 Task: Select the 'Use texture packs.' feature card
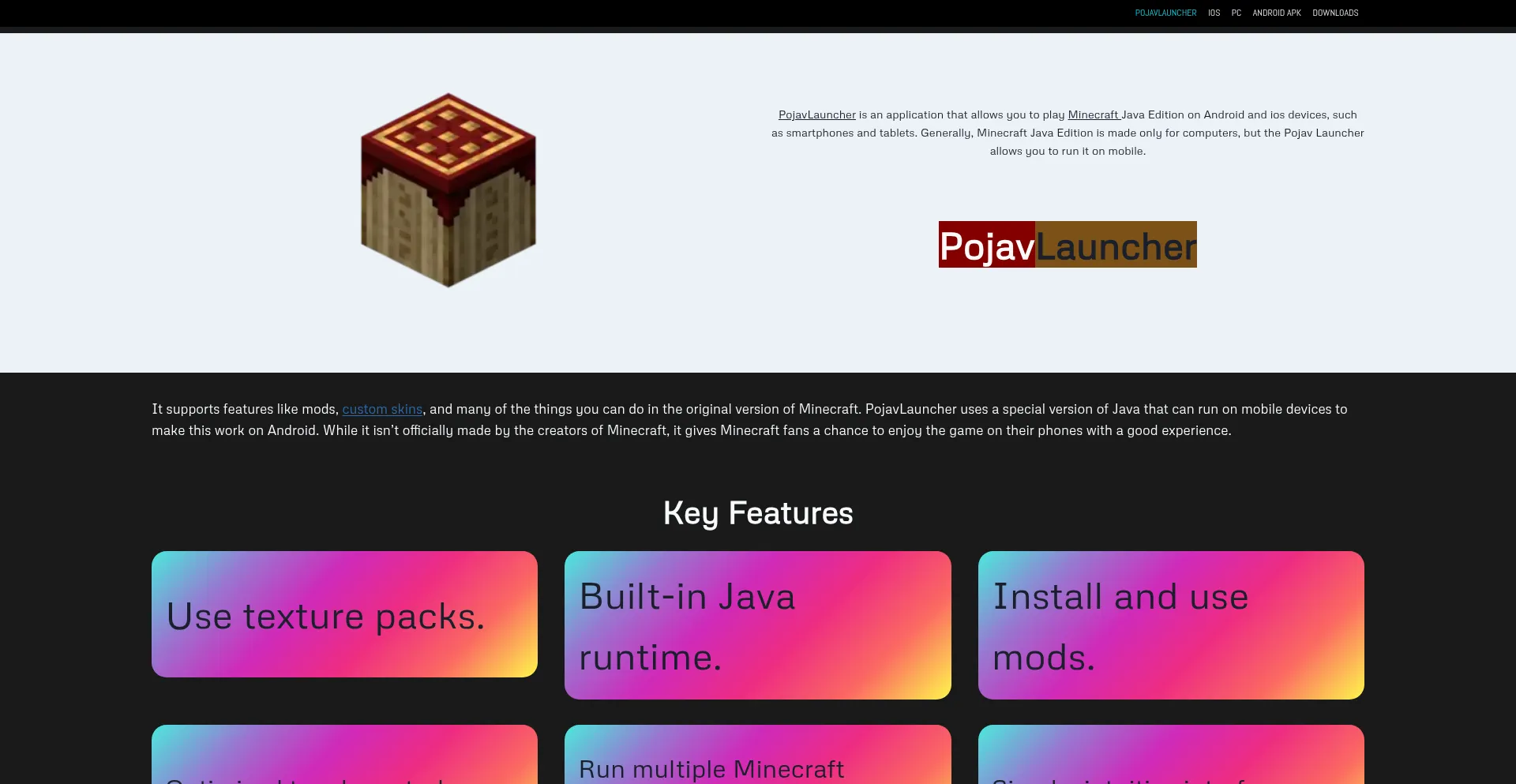point(344,614)
